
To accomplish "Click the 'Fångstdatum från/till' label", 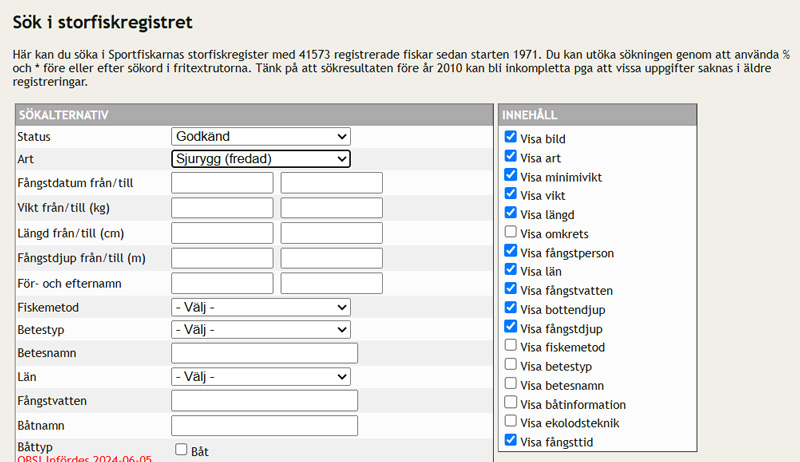I will (x=75, y=183).
